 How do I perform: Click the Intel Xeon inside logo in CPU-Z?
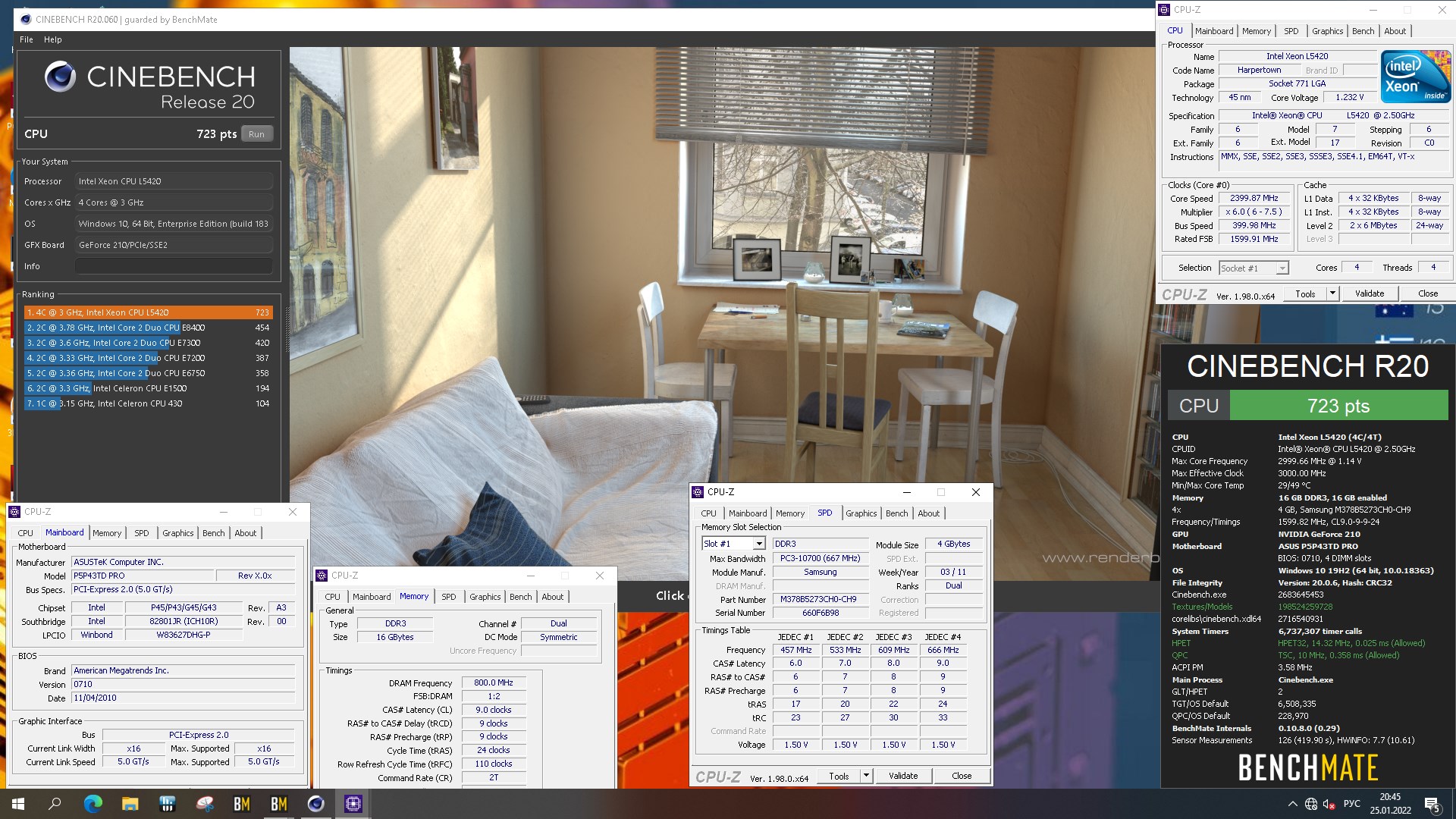1415,76
